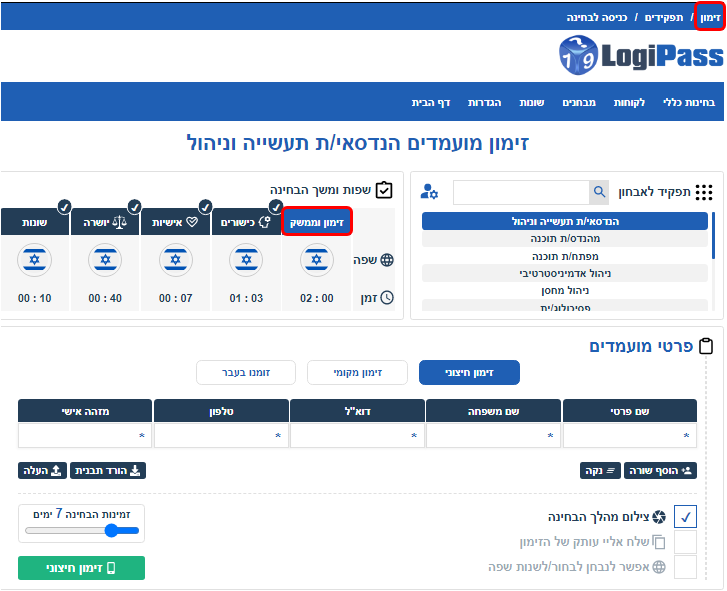Click the clipboard icon beside פרטי מועמדים
The width and height of the screenshot is (727, 591).
706,346
